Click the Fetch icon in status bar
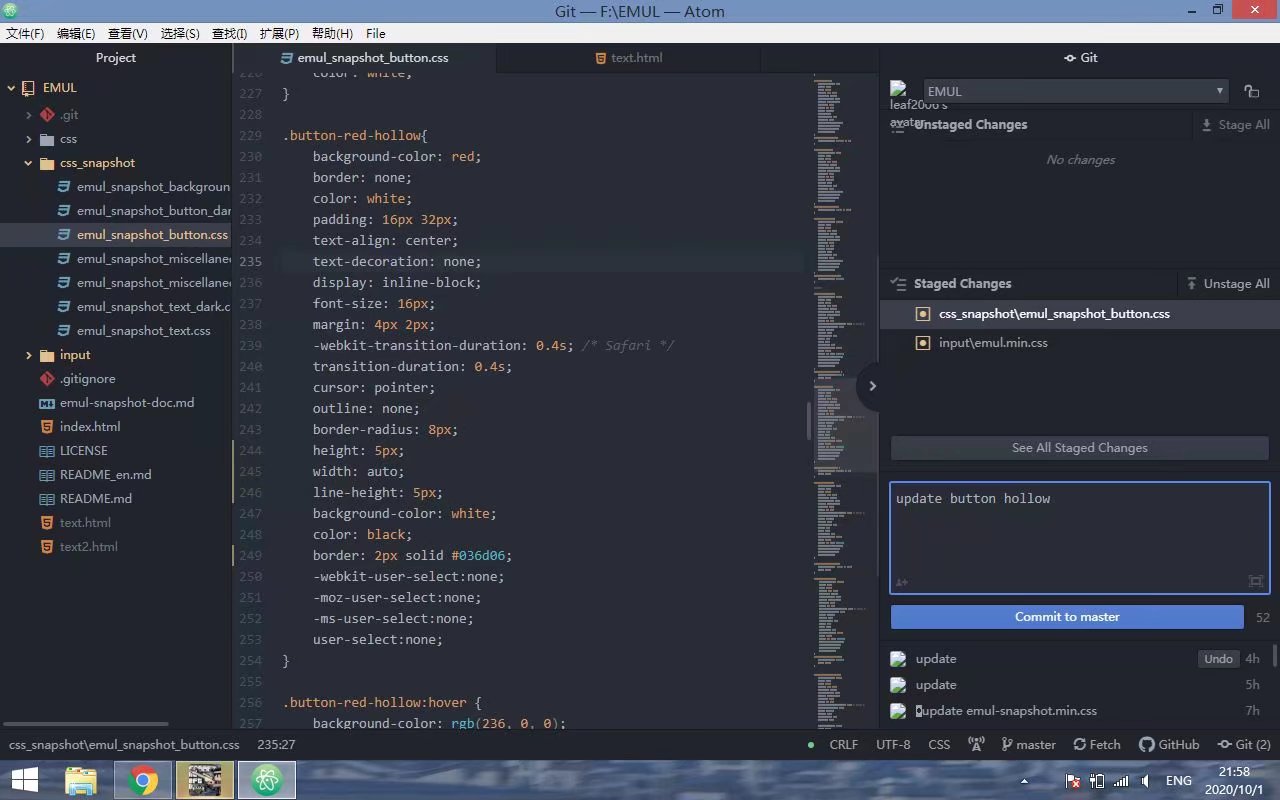The width and height of the screenshot is (1280, 800). (1097, 744)
